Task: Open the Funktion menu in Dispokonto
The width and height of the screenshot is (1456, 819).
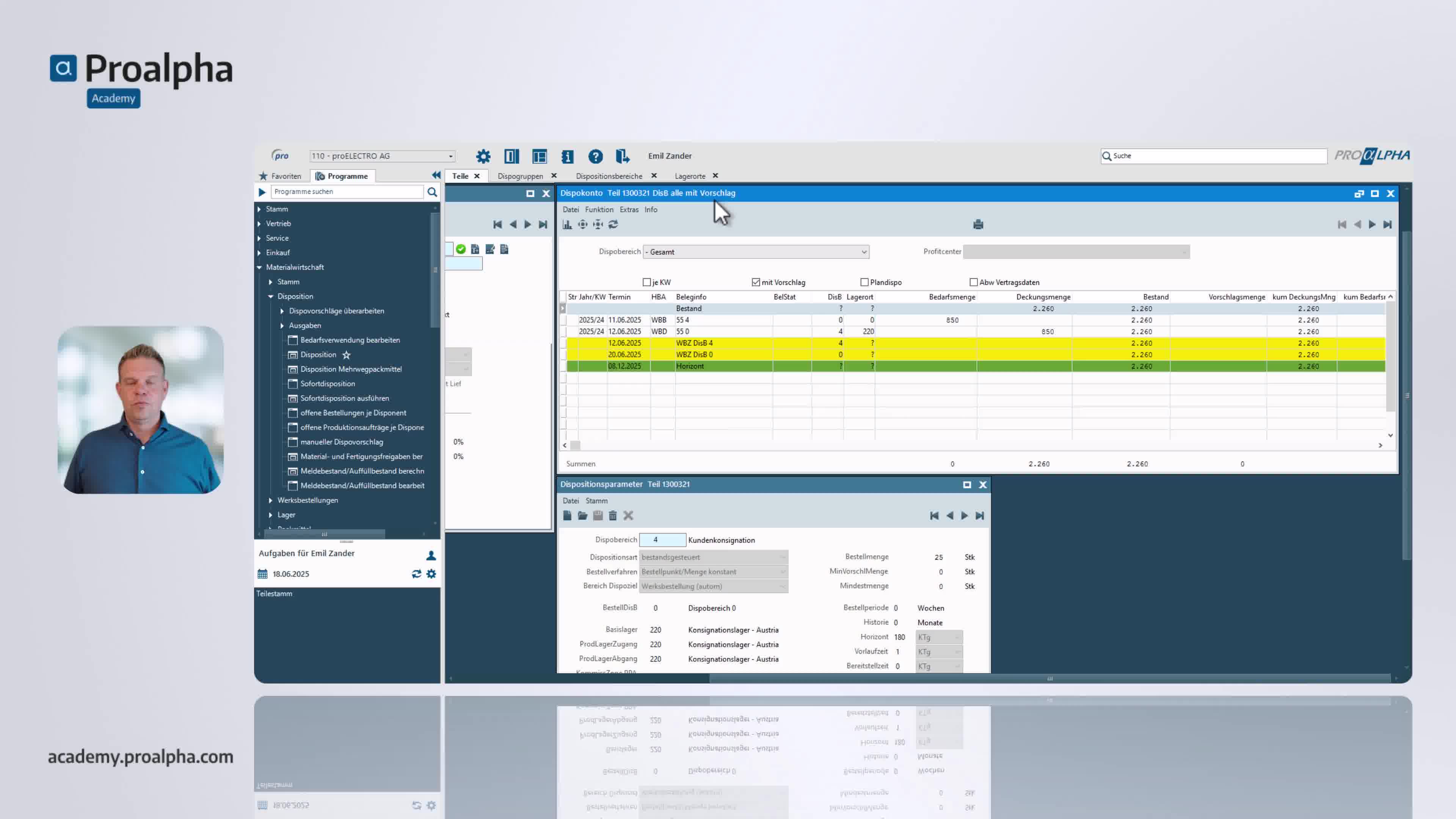Action: point(599,209)
